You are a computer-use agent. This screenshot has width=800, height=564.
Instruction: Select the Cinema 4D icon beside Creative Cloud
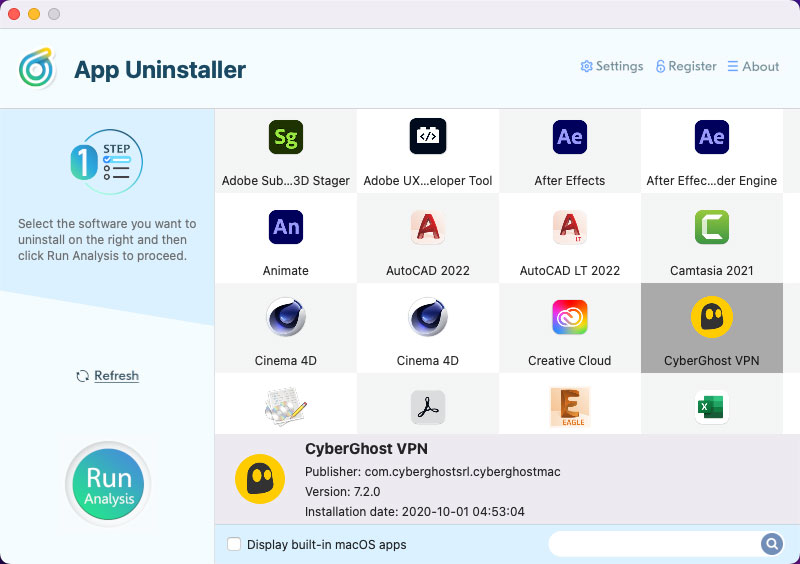click(x=428, y=317)
